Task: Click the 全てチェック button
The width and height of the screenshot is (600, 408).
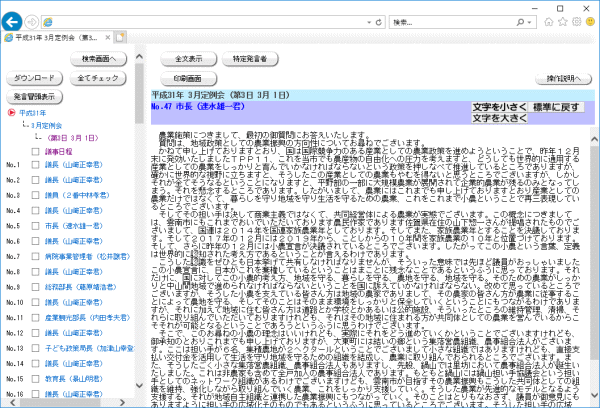Action: point(98,78)
